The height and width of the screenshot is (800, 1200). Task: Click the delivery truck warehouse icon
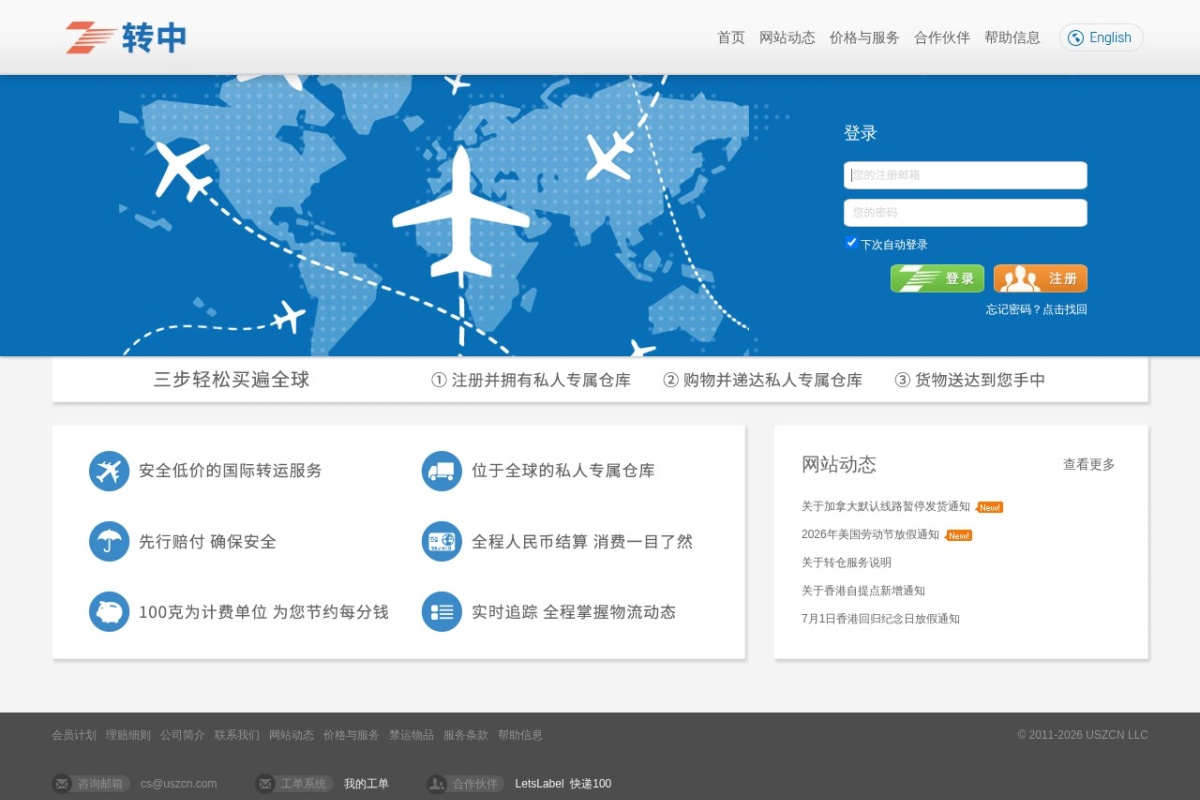click(x=442, y=471)
